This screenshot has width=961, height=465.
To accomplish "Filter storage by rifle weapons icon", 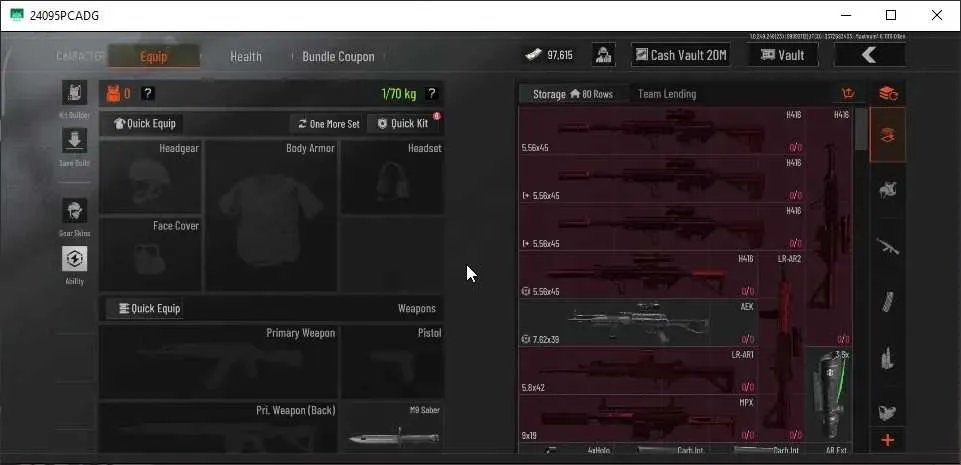I will coord(887,246).
